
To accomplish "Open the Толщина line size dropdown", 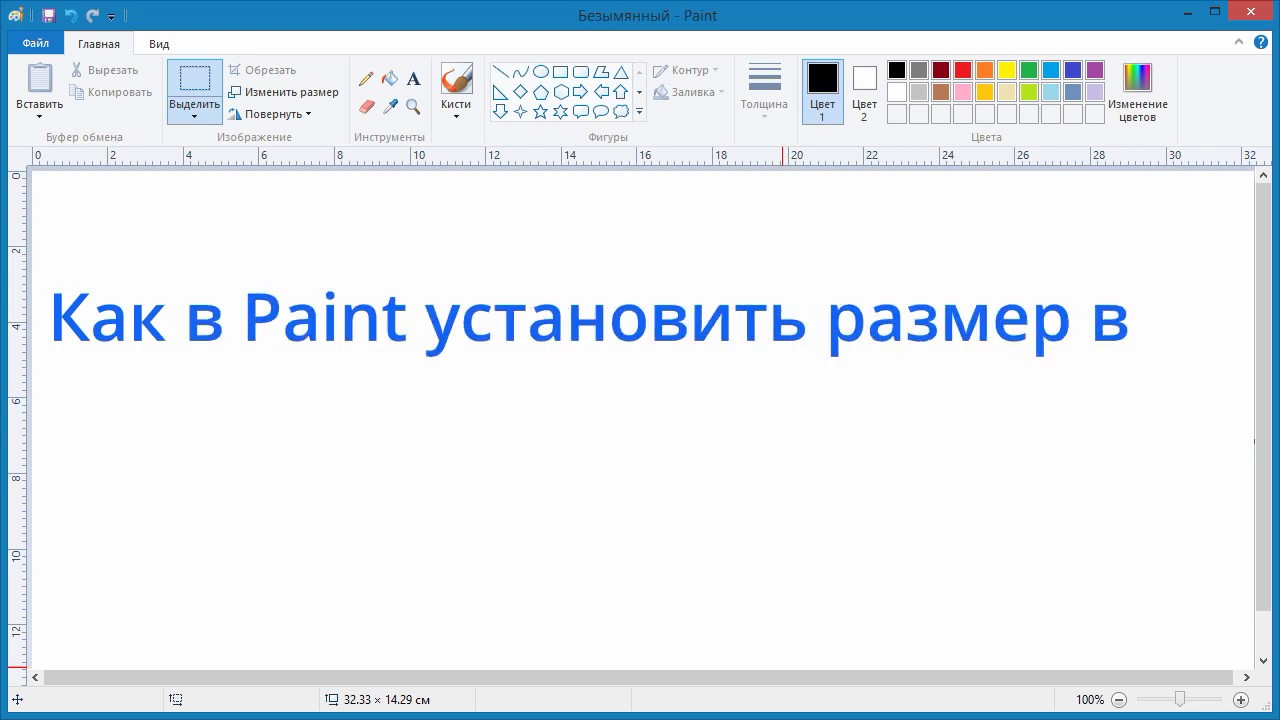I will 764,92.
